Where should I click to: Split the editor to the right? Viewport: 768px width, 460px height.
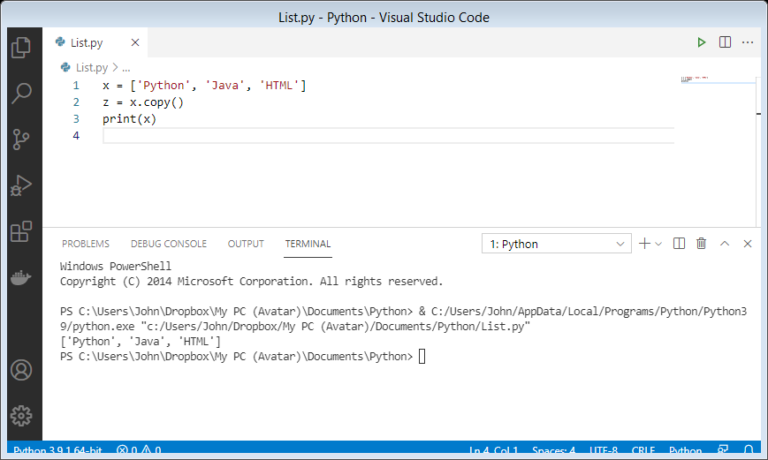[x=725, y=43]
